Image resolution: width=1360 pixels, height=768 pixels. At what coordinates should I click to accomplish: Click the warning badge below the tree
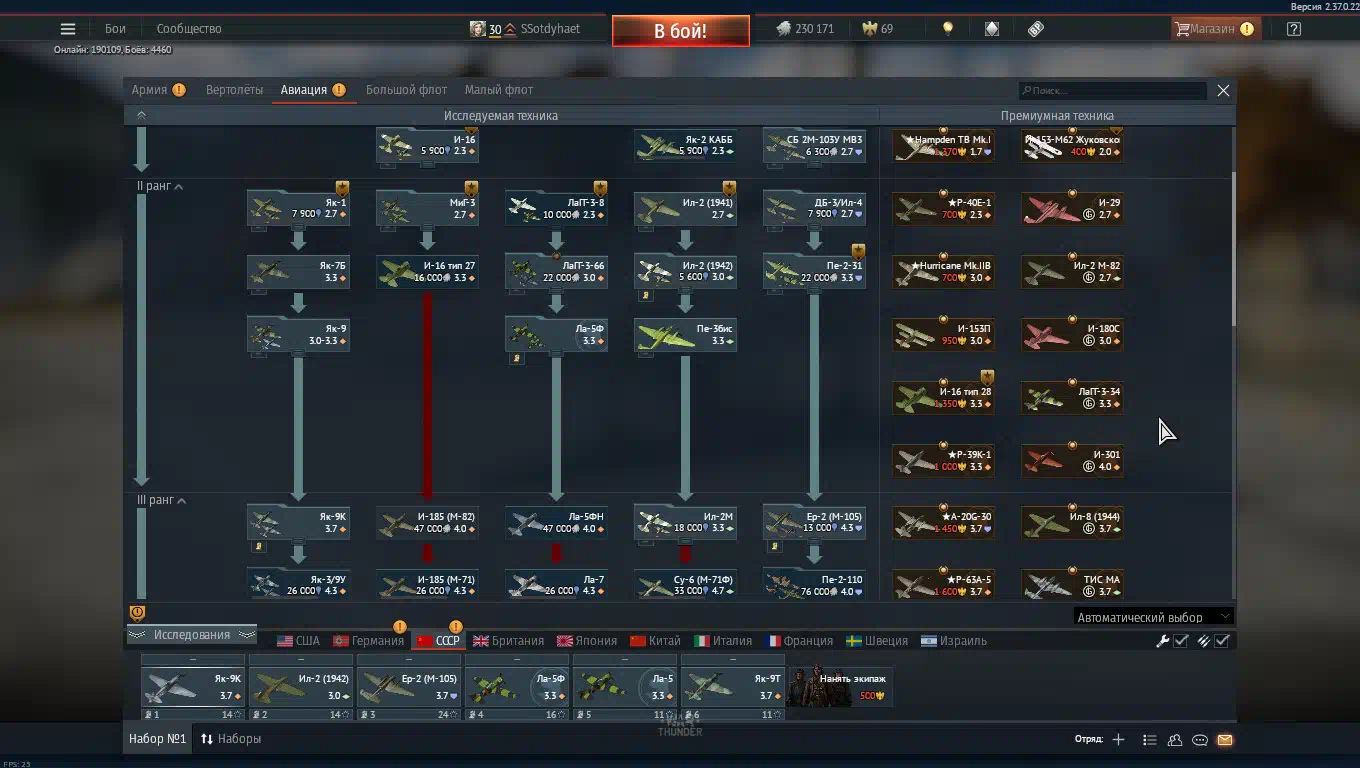(138, 613)
